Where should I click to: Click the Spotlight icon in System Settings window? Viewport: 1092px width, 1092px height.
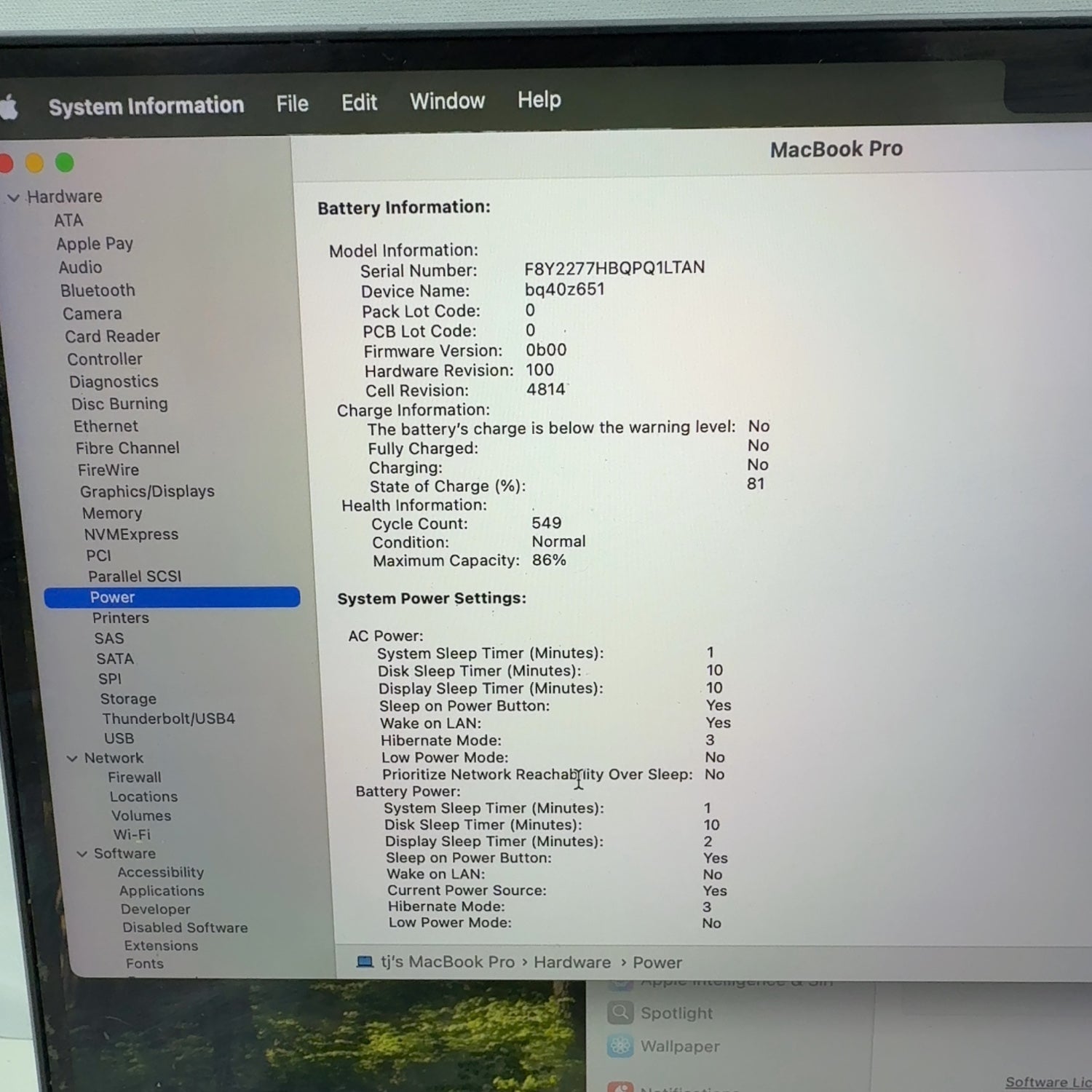[620, 1012]
